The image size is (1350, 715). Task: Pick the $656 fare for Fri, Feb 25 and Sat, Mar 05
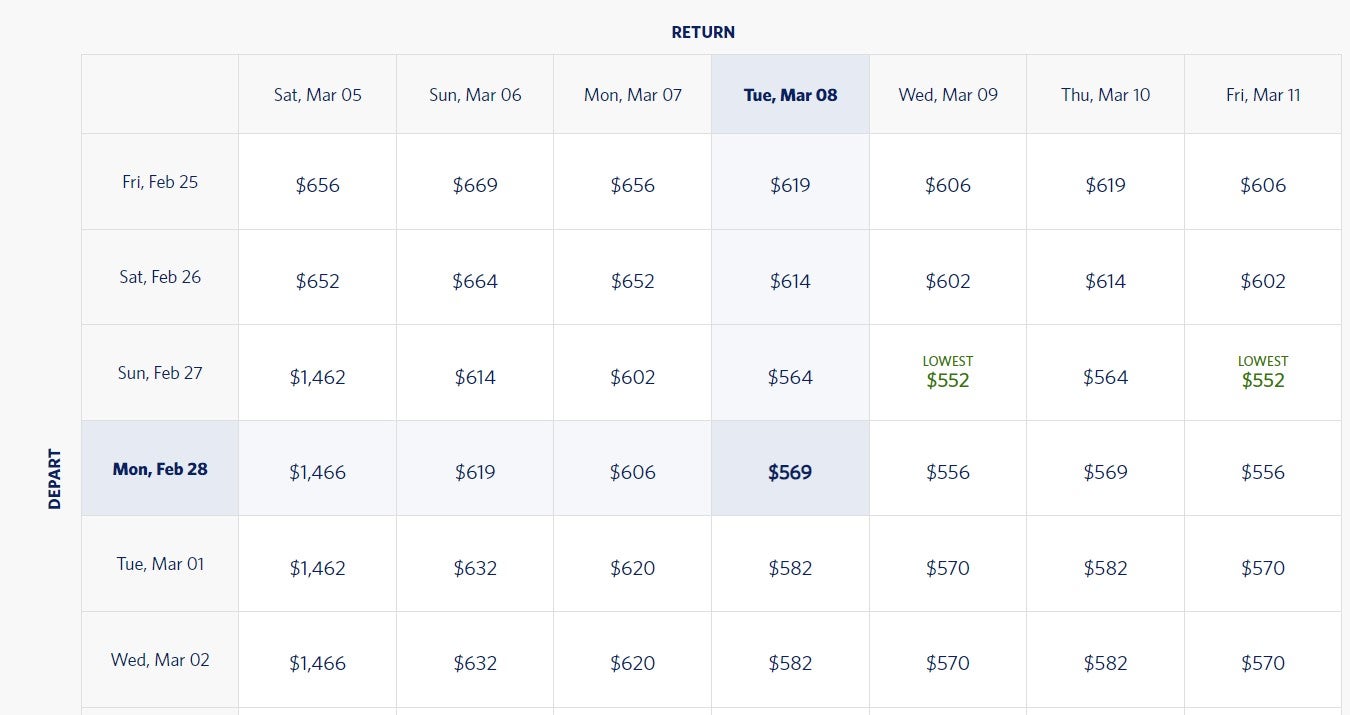pos(317,182)
